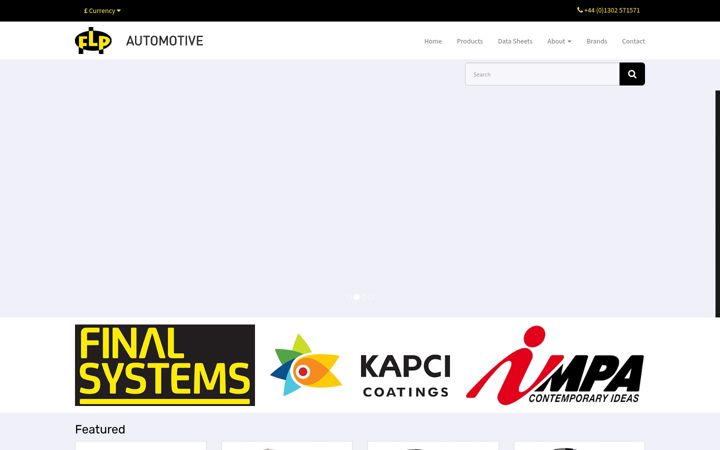This screenshot has height=450, width=720.
Task: Click the +44 (0)1302 571571 phone link
Action: coord(608,10)
